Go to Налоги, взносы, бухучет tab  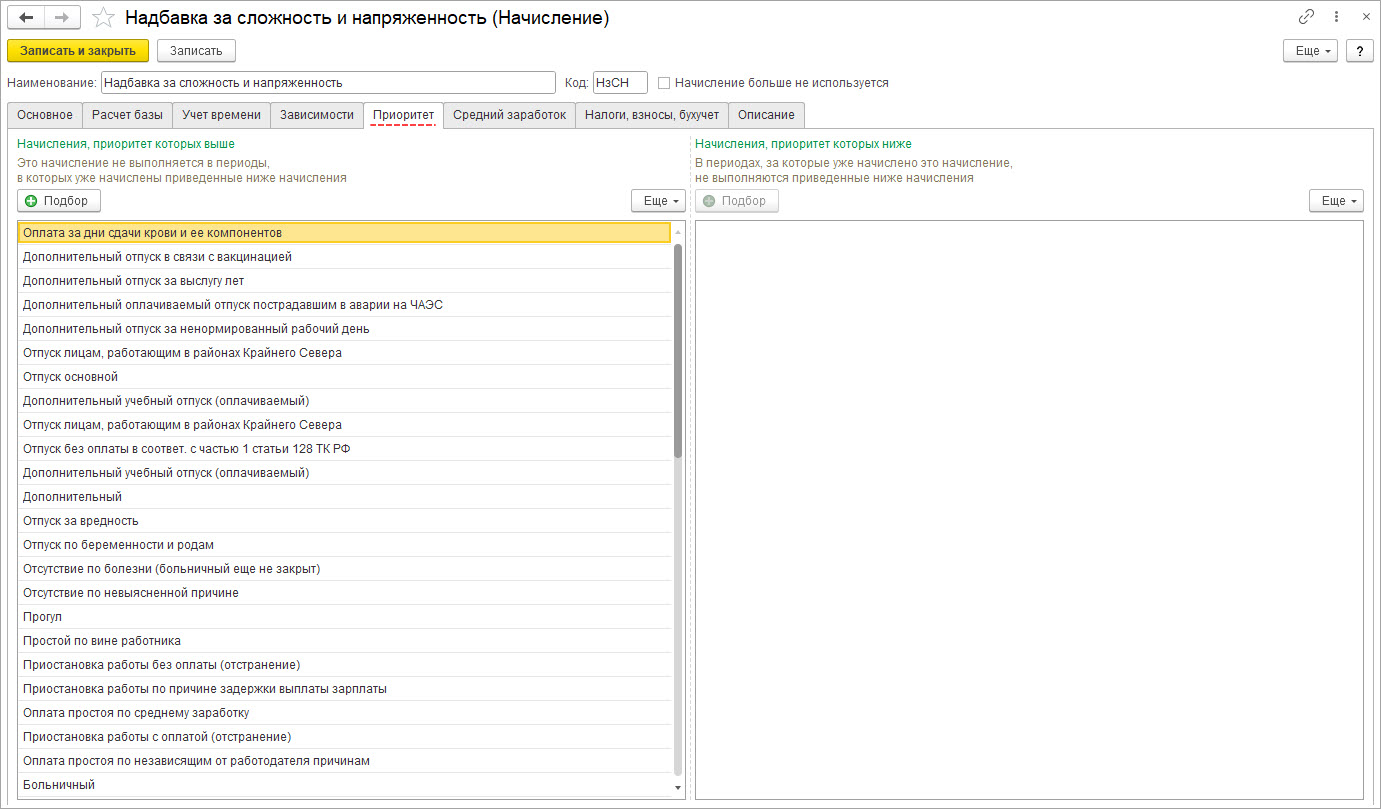pyautogui.click(x=652, y=115)
